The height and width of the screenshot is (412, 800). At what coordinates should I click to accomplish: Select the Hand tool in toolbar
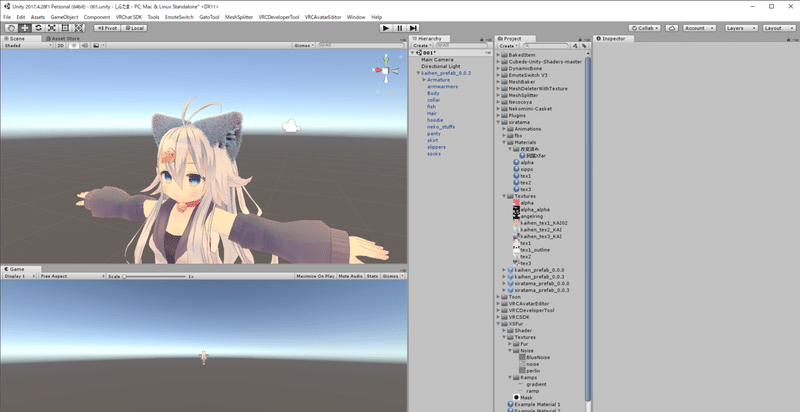[11, 28]
